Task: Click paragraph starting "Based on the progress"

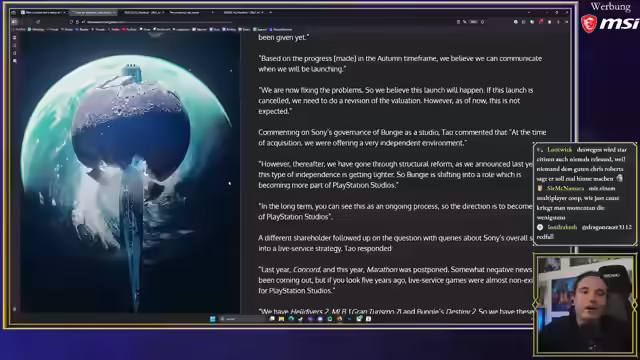Action: (400, 64)
